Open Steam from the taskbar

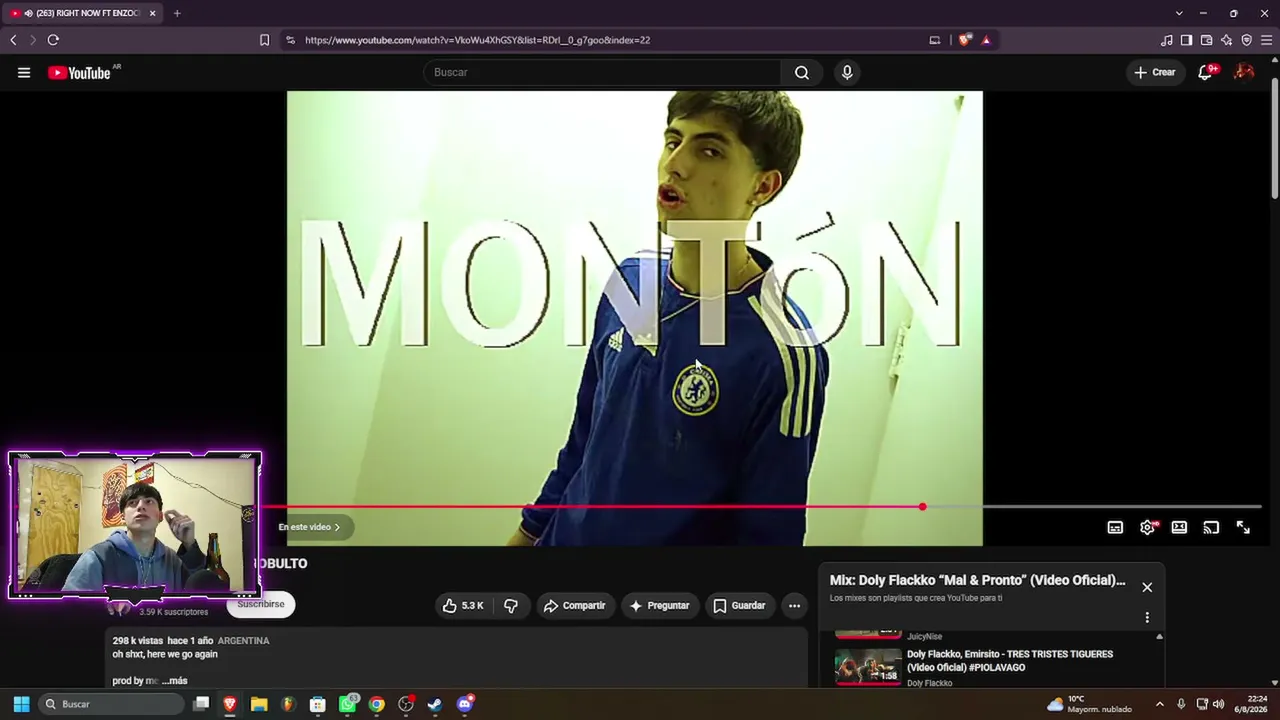click(435, 704)
